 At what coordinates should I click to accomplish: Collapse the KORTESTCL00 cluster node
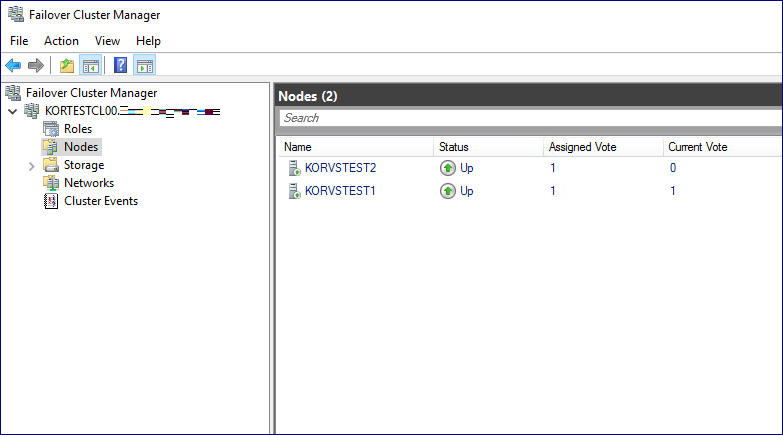(13, 111)
